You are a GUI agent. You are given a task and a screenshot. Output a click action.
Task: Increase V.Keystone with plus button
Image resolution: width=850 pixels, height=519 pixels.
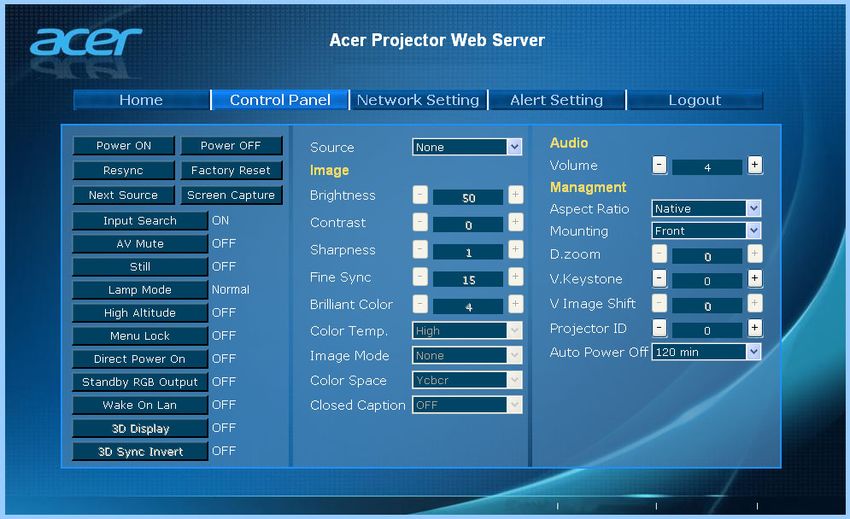tap(755, 279)
